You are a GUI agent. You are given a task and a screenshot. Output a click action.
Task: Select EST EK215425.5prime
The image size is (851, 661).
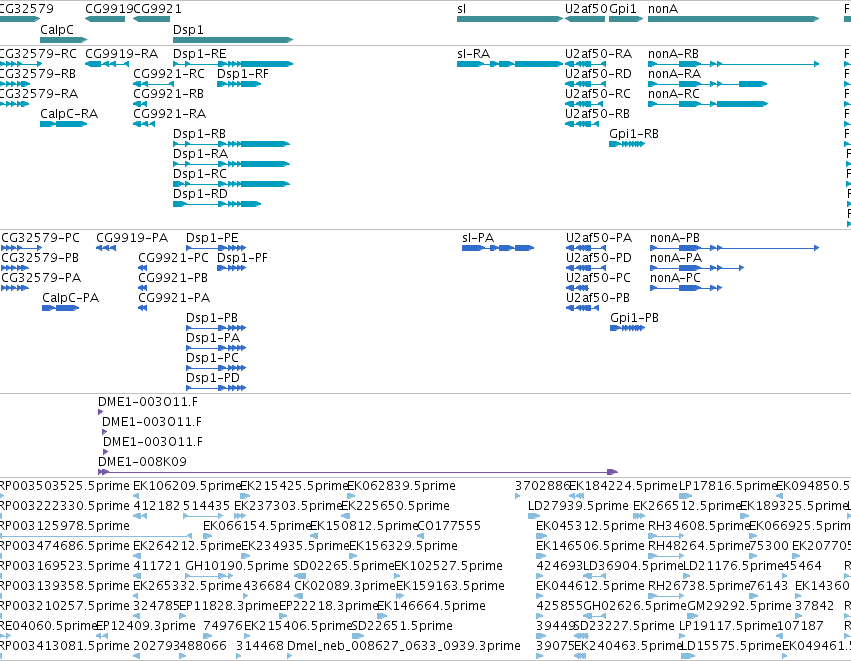(294, 486)
